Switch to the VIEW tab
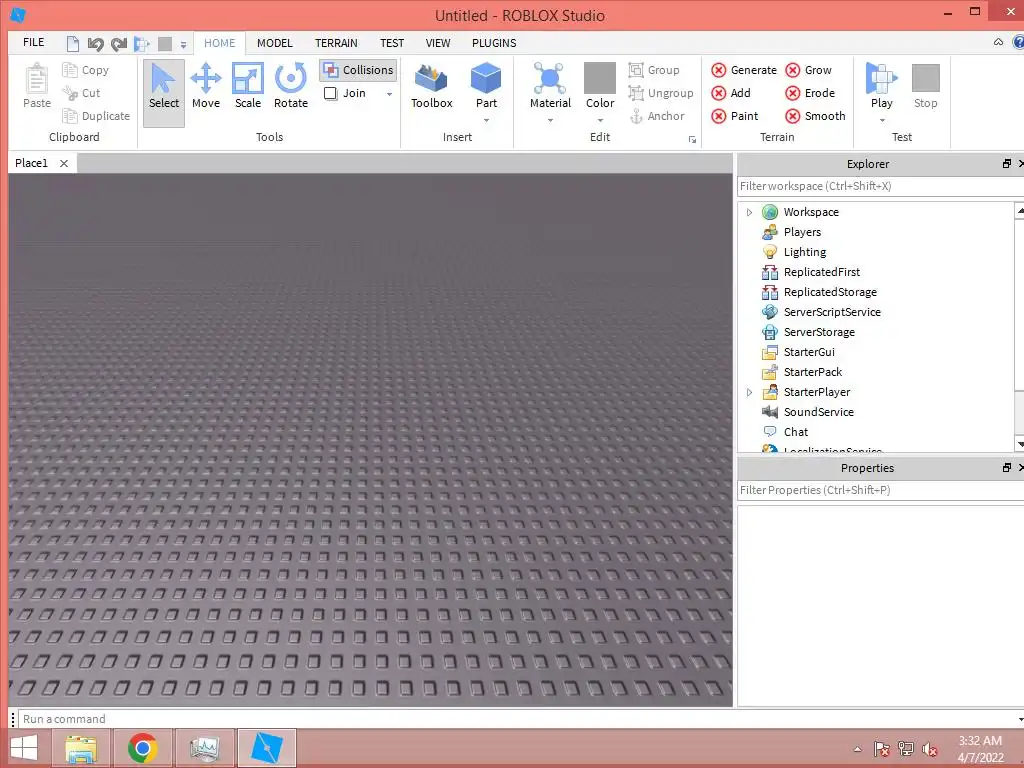This screenshot has width=1024, height=768. pyautogui.click(x=438, y=43)
